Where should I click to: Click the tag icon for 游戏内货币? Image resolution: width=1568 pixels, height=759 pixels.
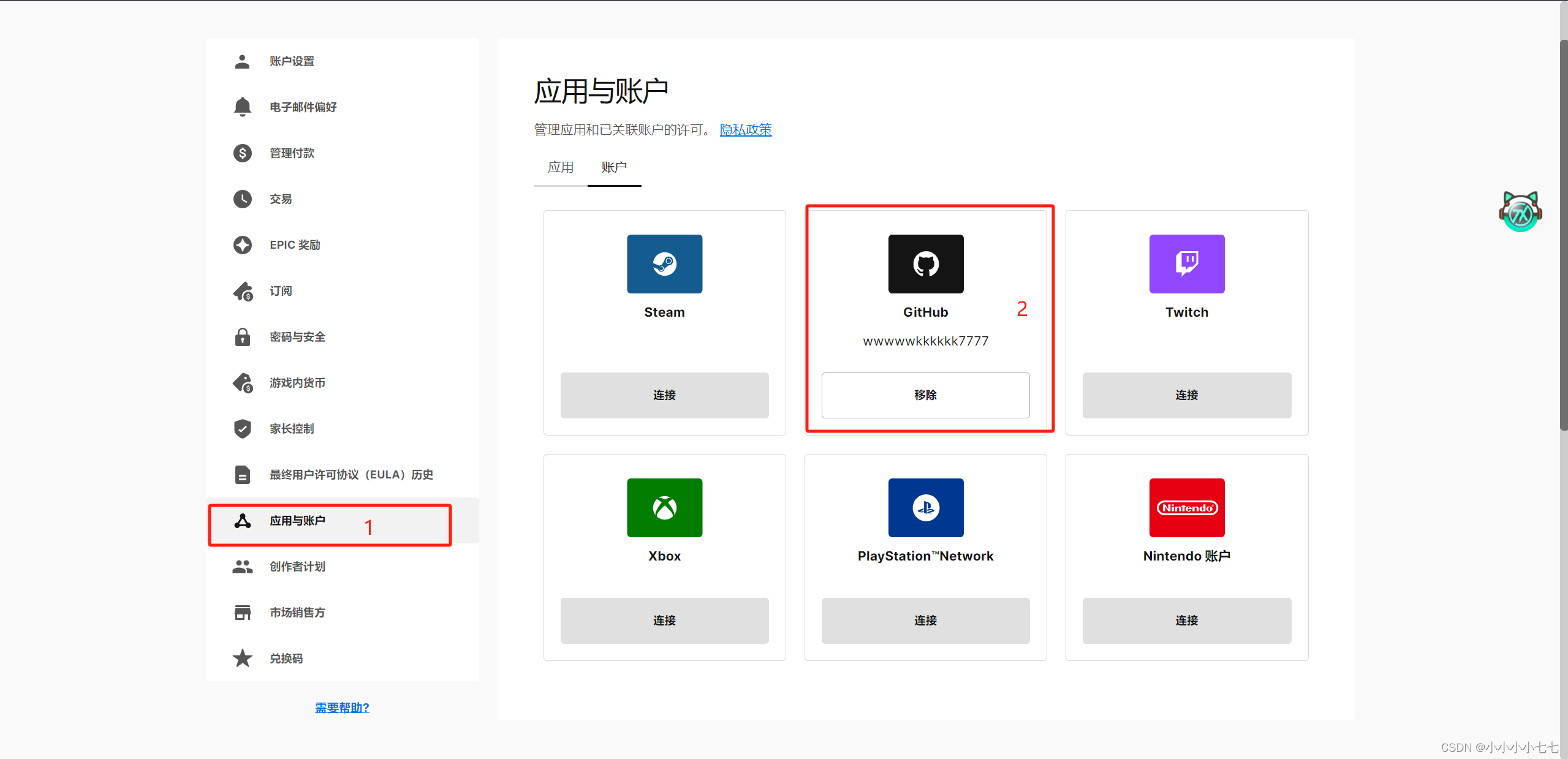(x=243, y=383)
